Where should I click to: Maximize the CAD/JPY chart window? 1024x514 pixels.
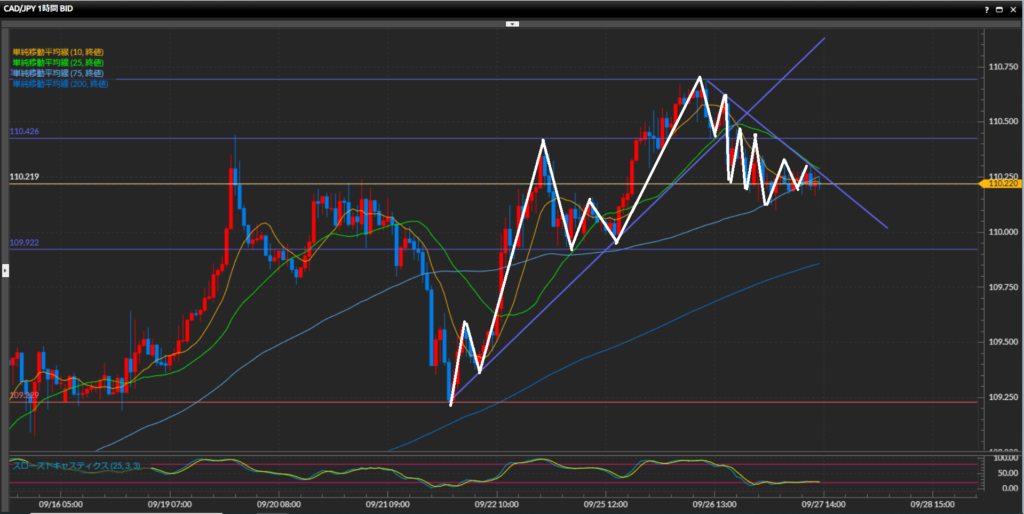[x=1001, y=8]
